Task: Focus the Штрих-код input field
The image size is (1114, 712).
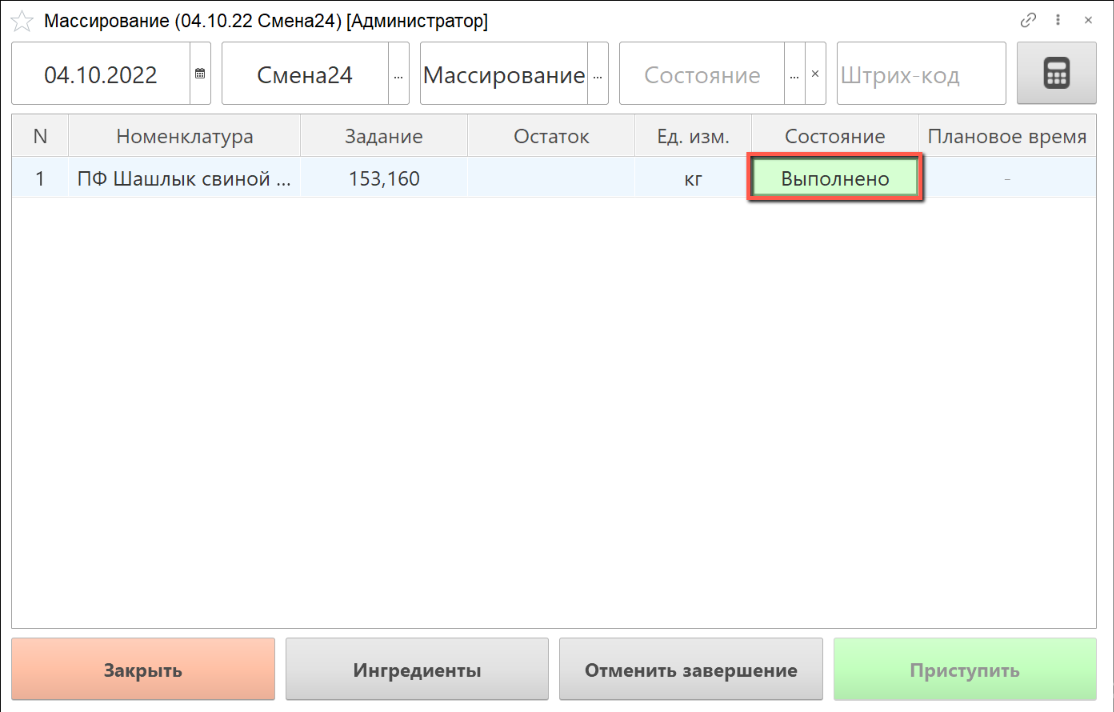Action: (920, 74)
